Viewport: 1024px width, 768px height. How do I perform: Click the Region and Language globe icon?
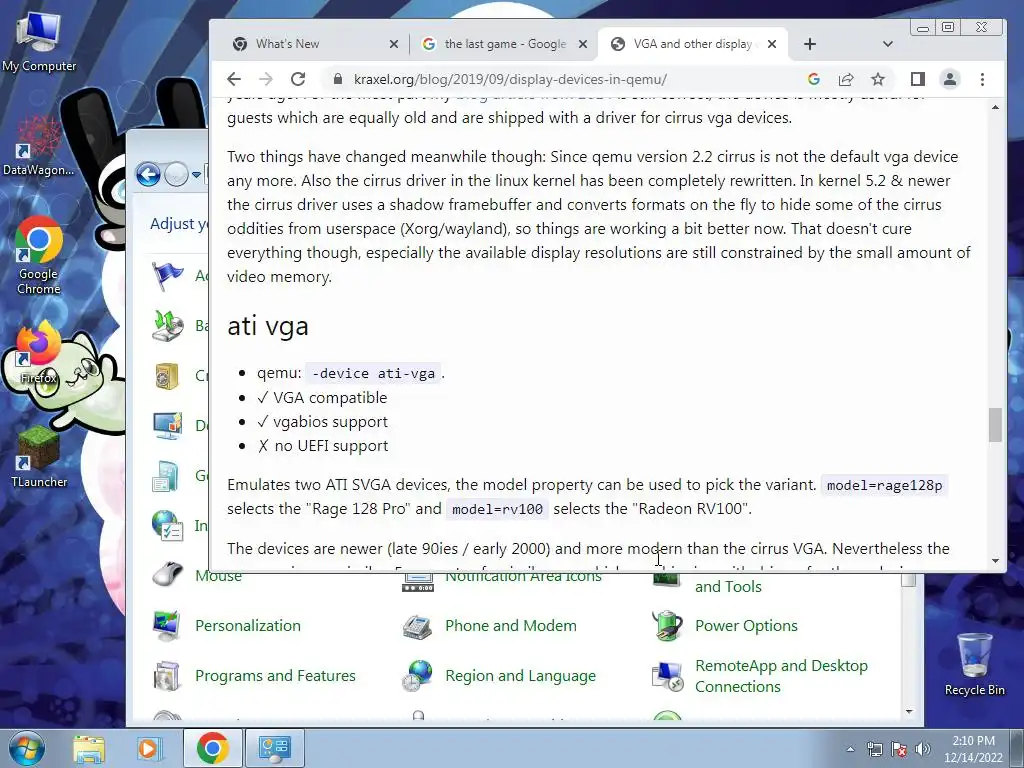[417, 675]
